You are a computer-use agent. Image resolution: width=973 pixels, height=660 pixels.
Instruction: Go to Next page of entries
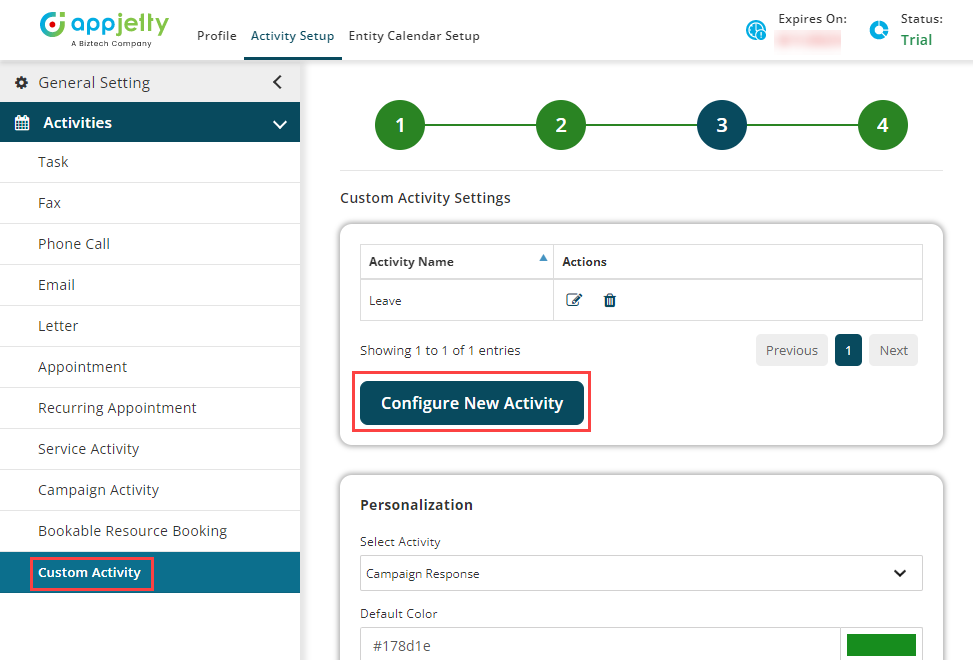(x=893, y=350)
